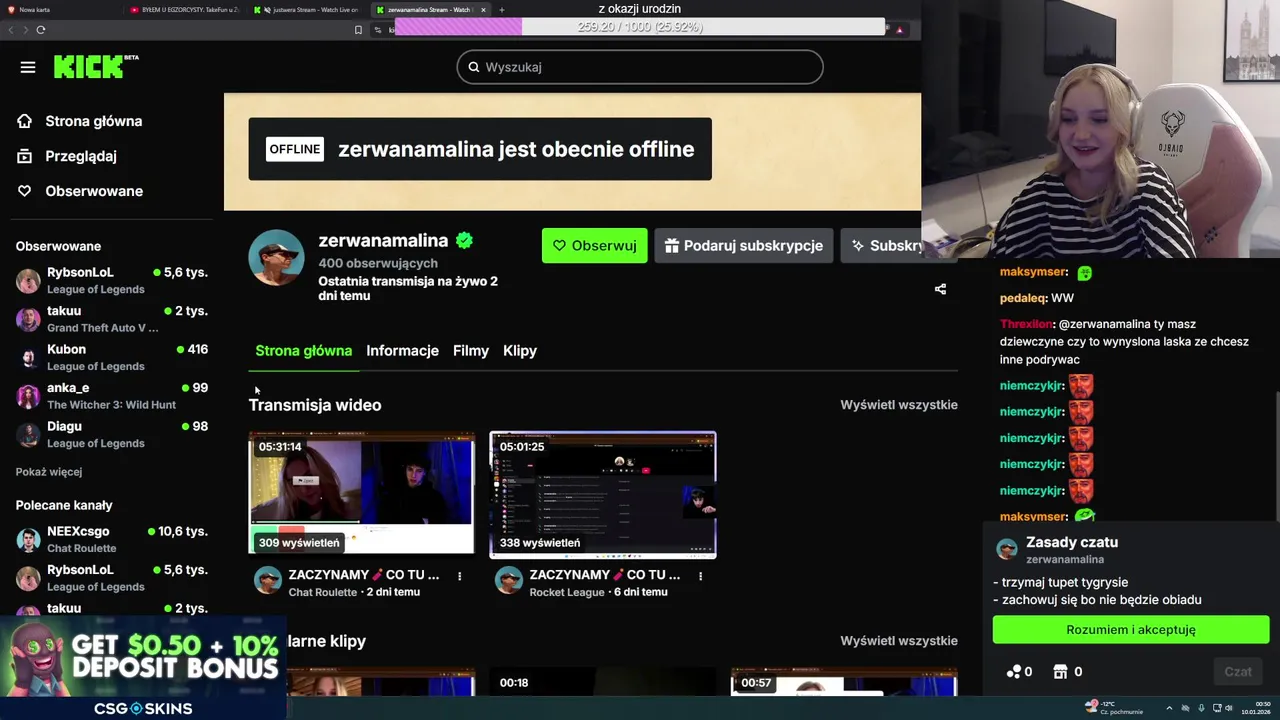Click NEEXcsgo's avatar under Polecane kanały

coord(28,539)
